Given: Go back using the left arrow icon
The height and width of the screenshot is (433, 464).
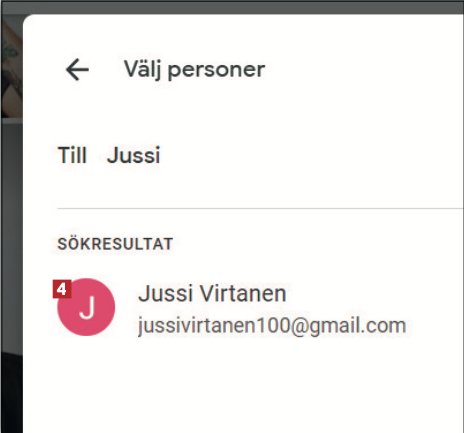Looking at the screenshot, I should pyautogui.click(x=77, y=70).
